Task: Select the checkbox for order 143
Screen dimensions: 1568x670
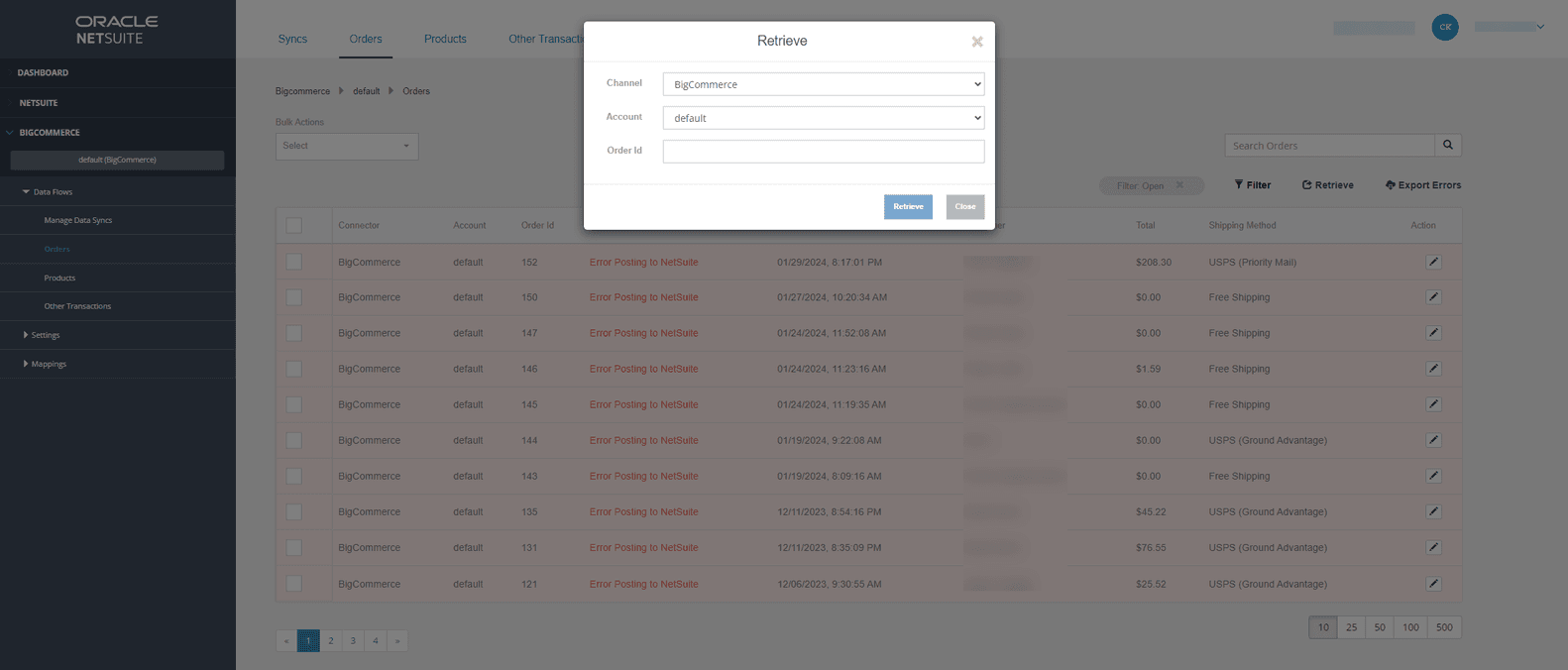Action: [x=293, y=476]
